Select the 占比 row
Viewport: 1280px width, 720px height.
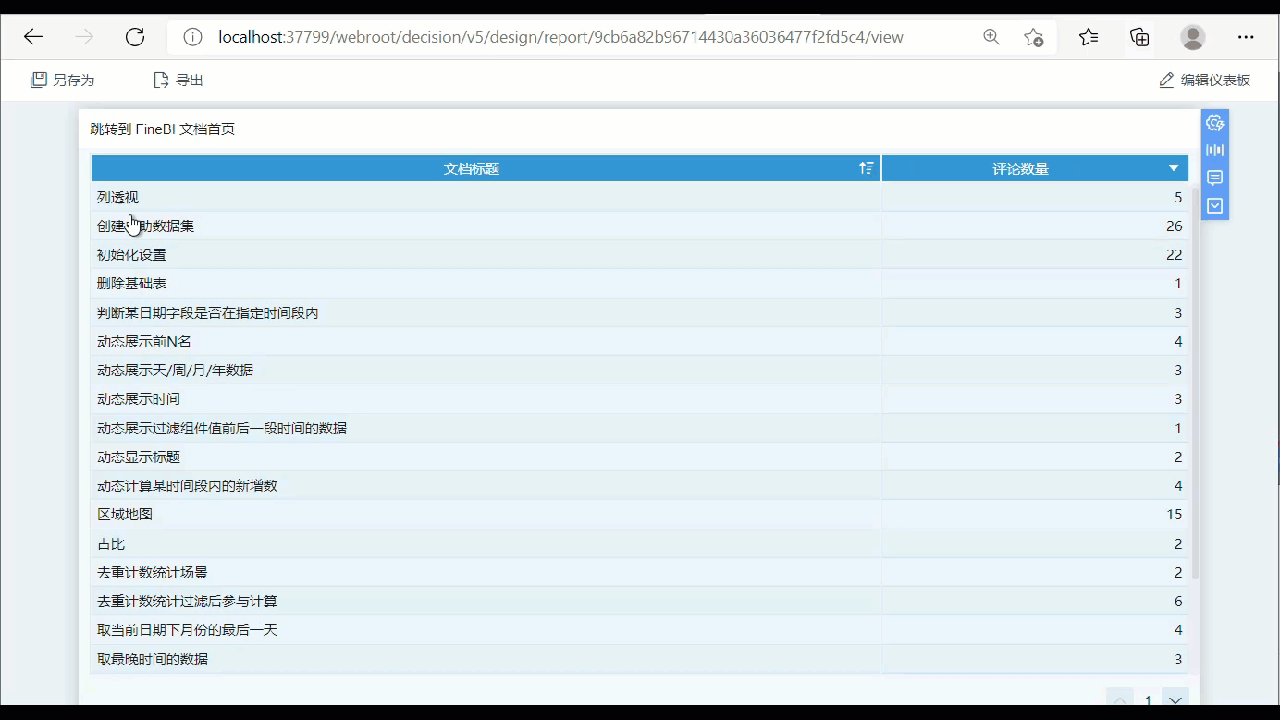pos(639,544)
